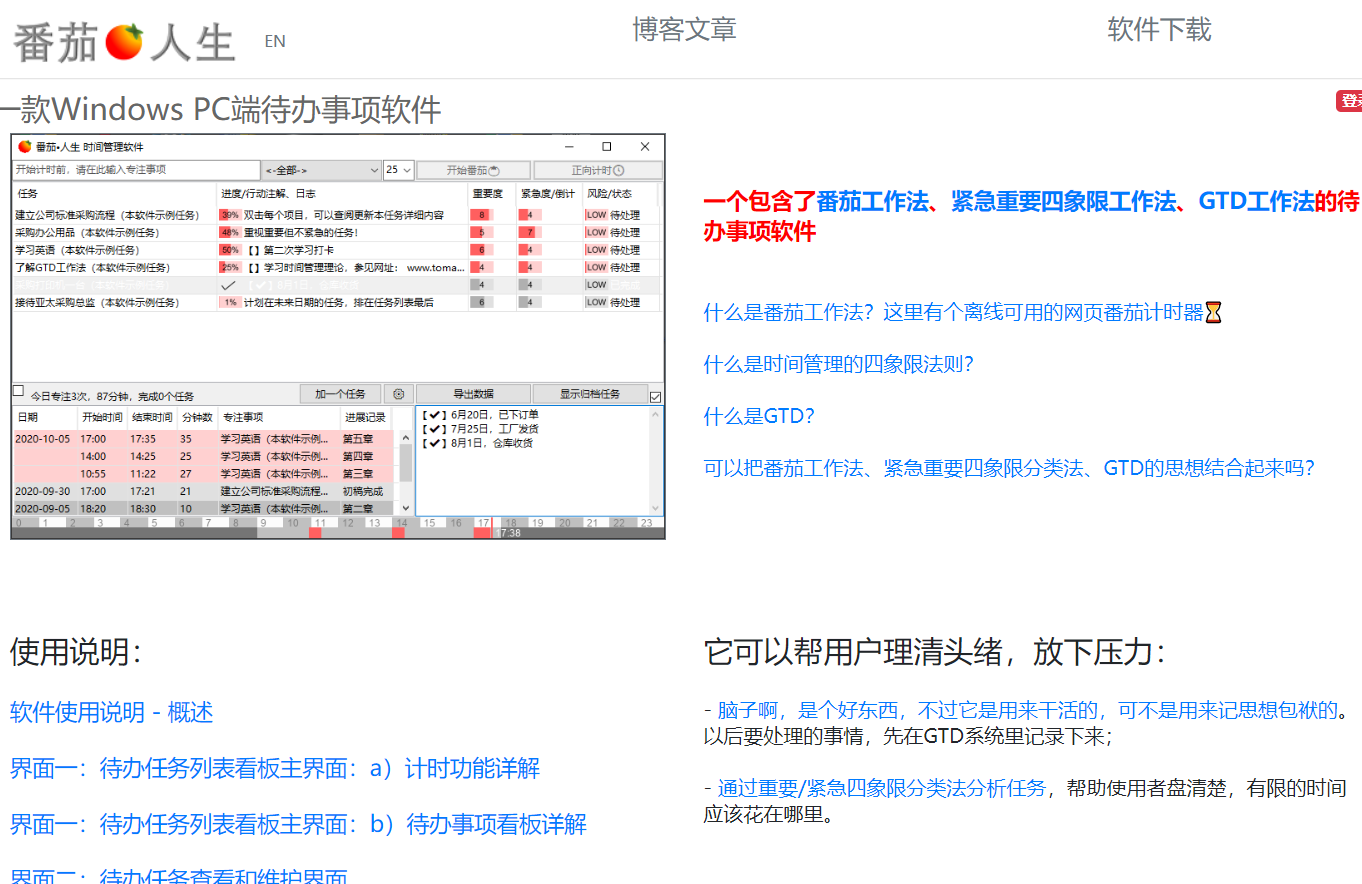Click the hourglass icon after the Pomodoro timer link
Image resolution: width=1362 pixels, height=884 pixels.
coord(1213,313)
